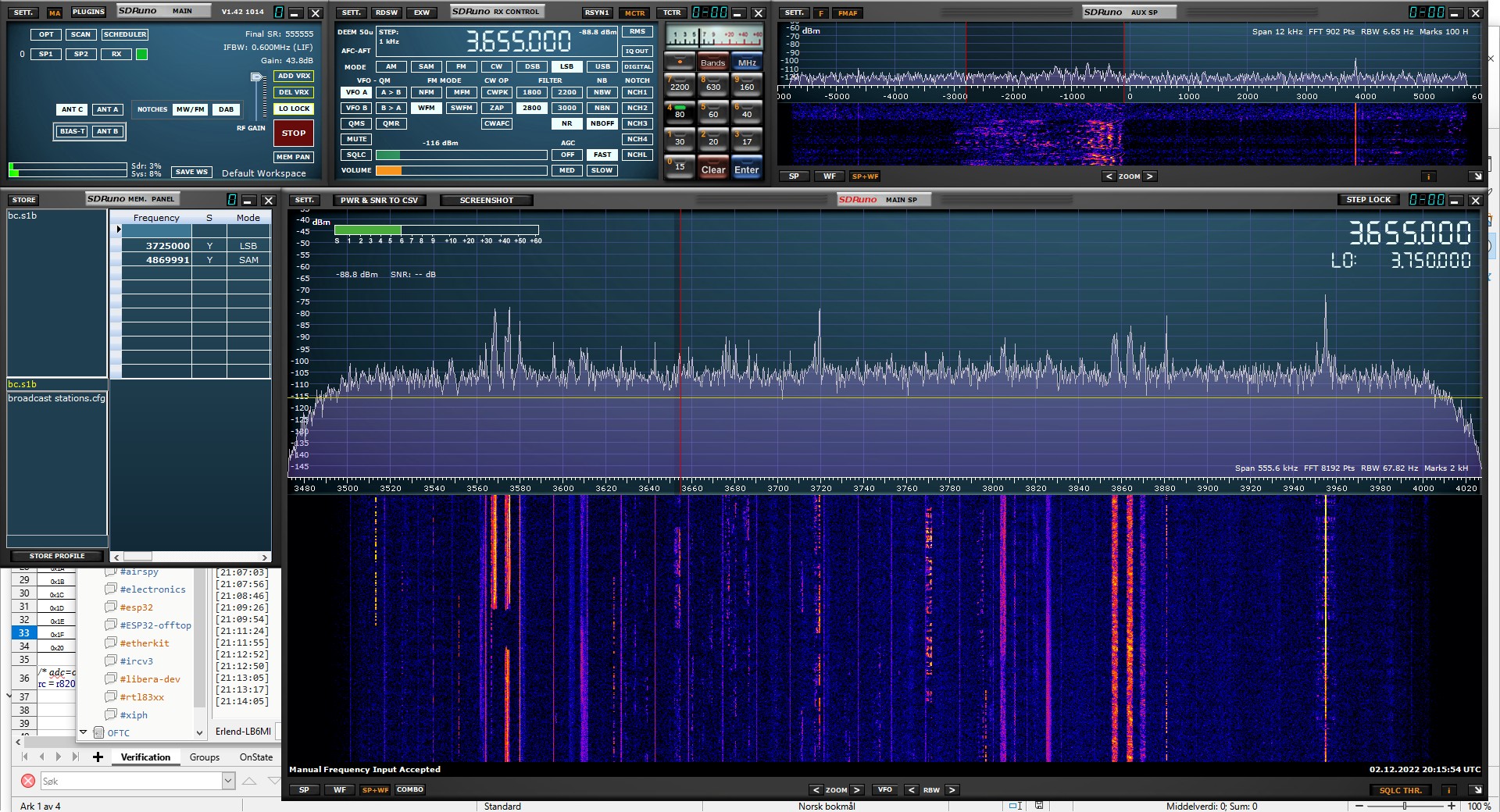Screen dimensions: 1500x812
Task: Clear the Søk search with red X icon
Action: pos(28,781)
